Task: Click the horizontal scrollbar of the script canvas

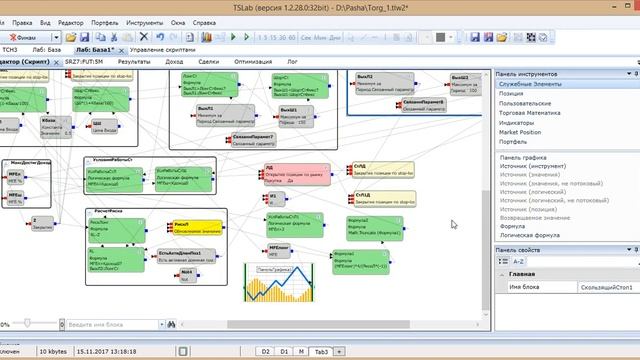Action: coord(318,324)
